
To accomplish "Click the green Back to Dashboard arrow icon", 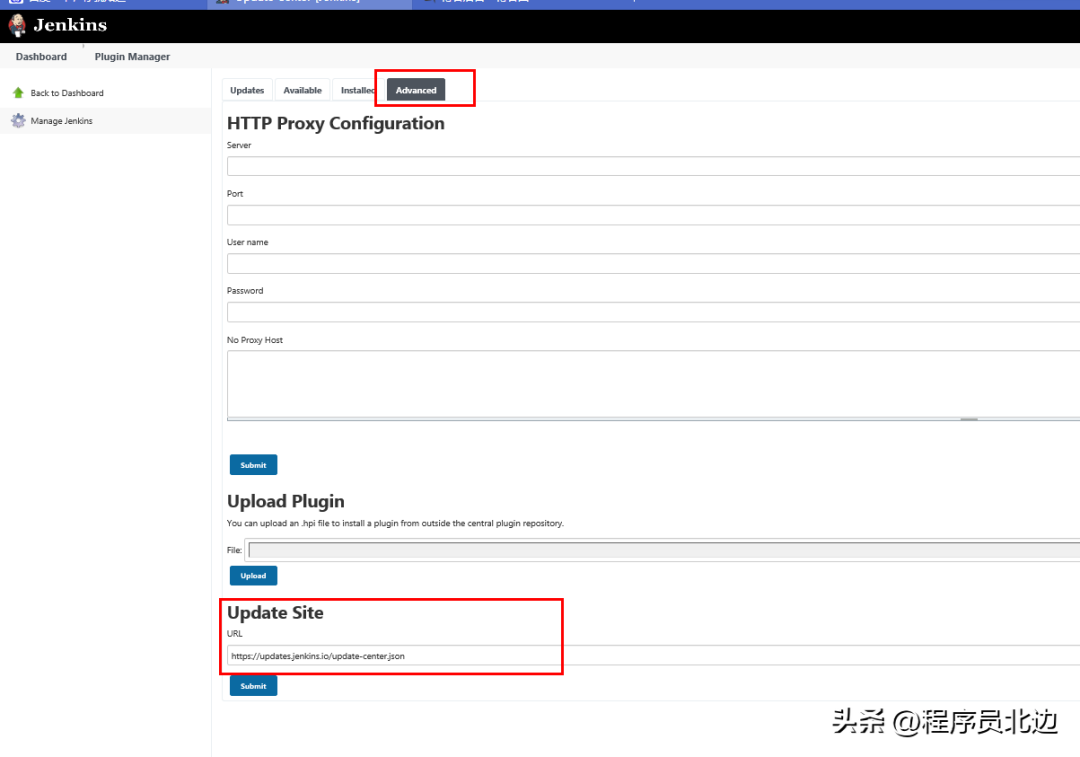I will coord(19,92).
